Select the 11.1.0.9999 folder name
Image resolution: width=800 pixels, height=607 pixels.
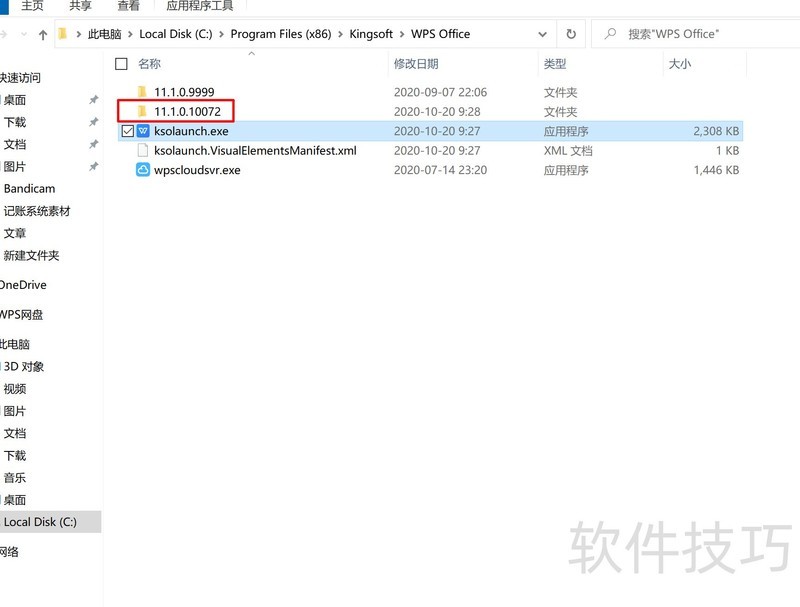click(x=184, y=92)
